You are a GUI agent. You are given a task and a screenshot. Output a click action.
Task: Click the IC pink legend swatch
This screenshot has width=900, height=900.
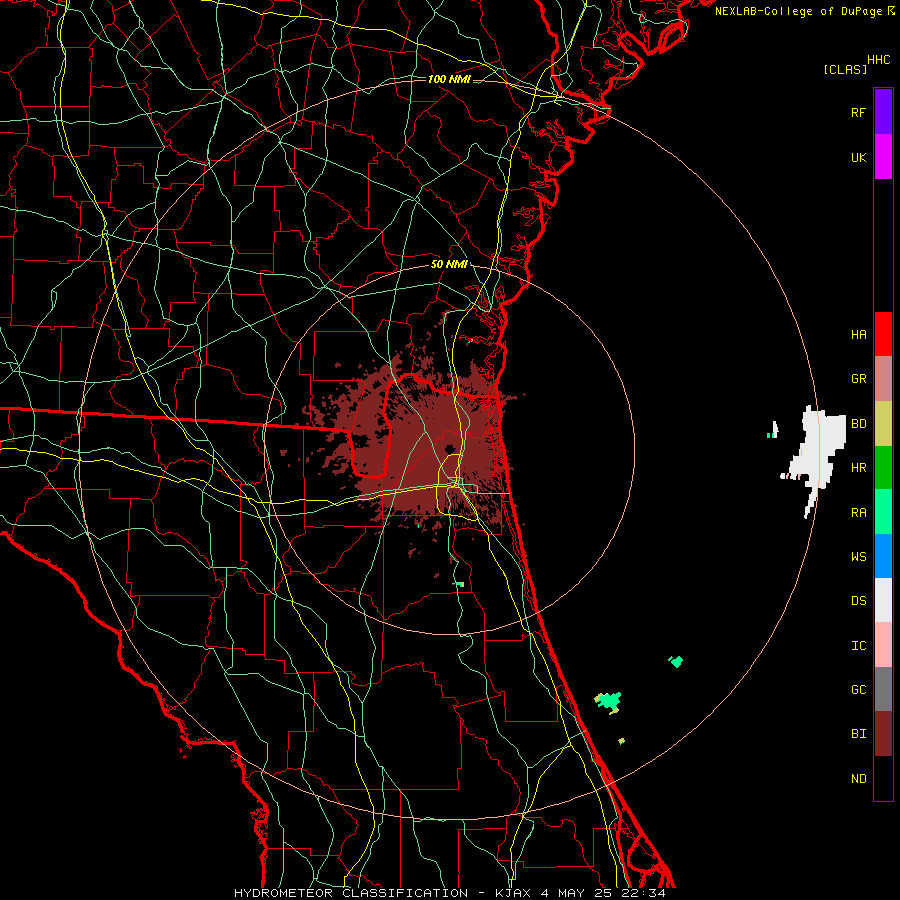point(883,645)
